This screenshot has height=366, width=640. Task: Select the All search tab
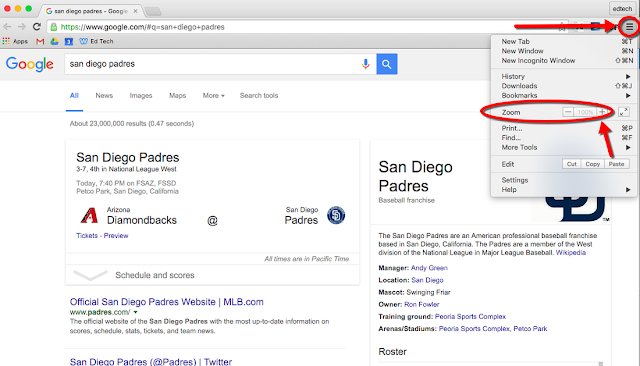coord(74,95)
